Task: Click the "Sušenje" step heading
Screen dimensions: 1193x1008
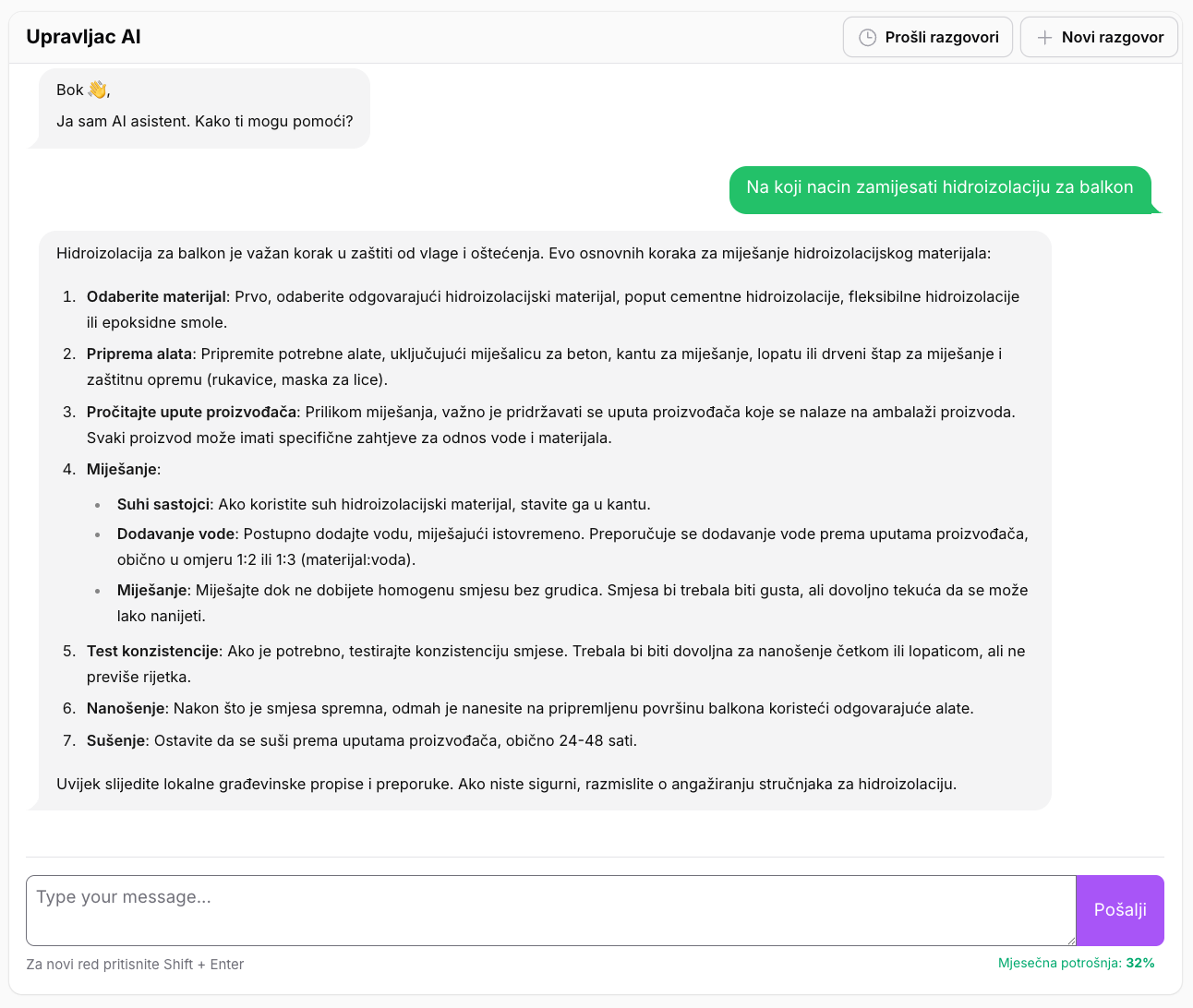Action: click(116, 740)
